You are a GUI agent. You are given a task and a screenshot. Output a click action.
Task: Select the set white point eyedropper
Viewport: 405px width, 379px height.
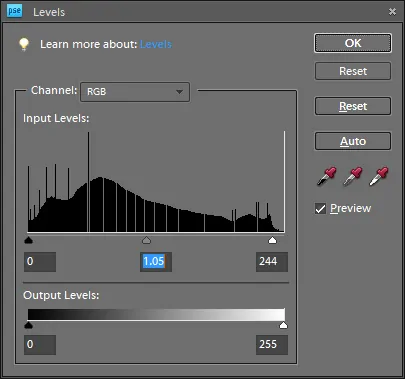379,176
